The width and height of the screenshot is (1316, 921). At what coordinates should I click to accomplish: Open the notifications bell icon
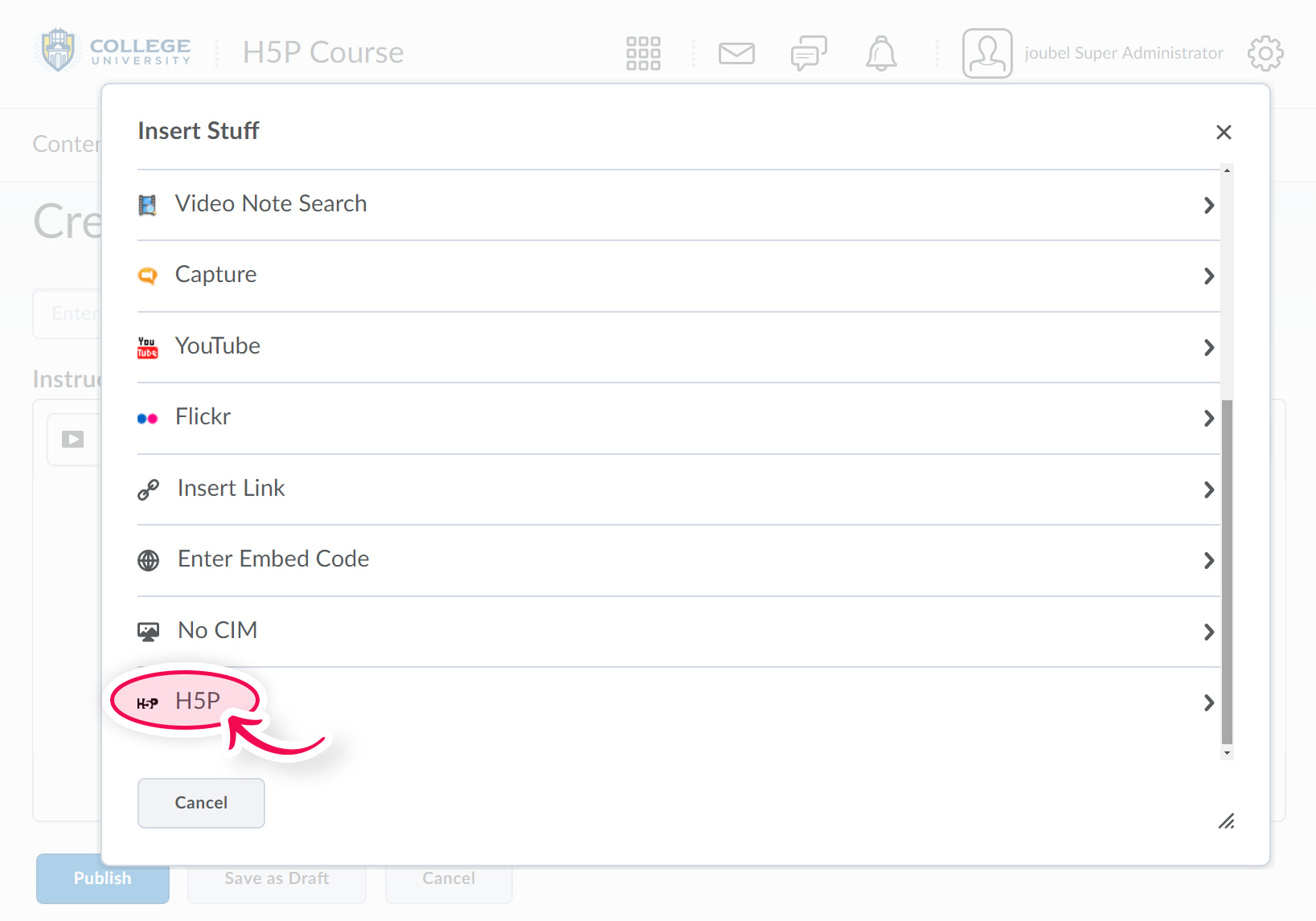point(881,53)
